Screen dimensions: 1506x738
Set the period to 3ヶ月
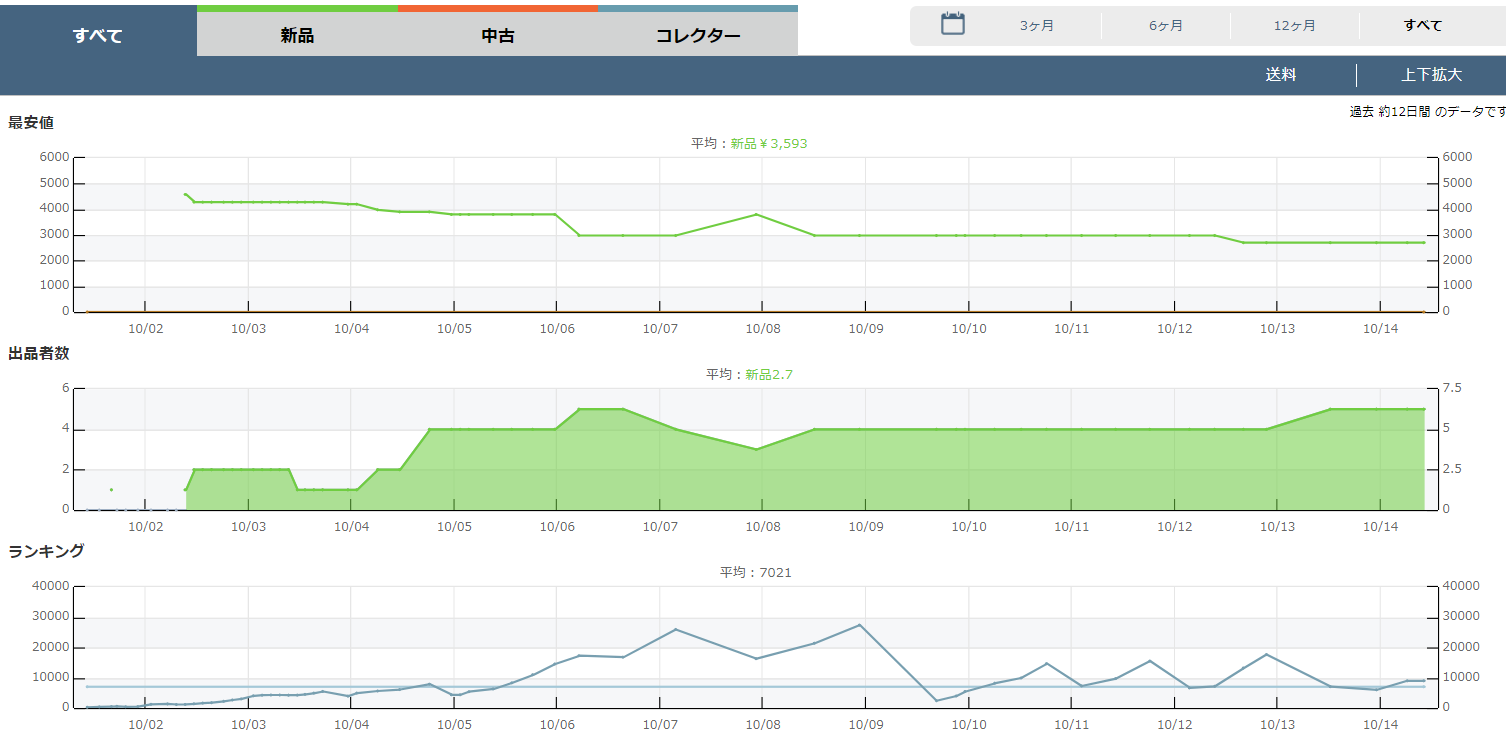pos(1037,26)
